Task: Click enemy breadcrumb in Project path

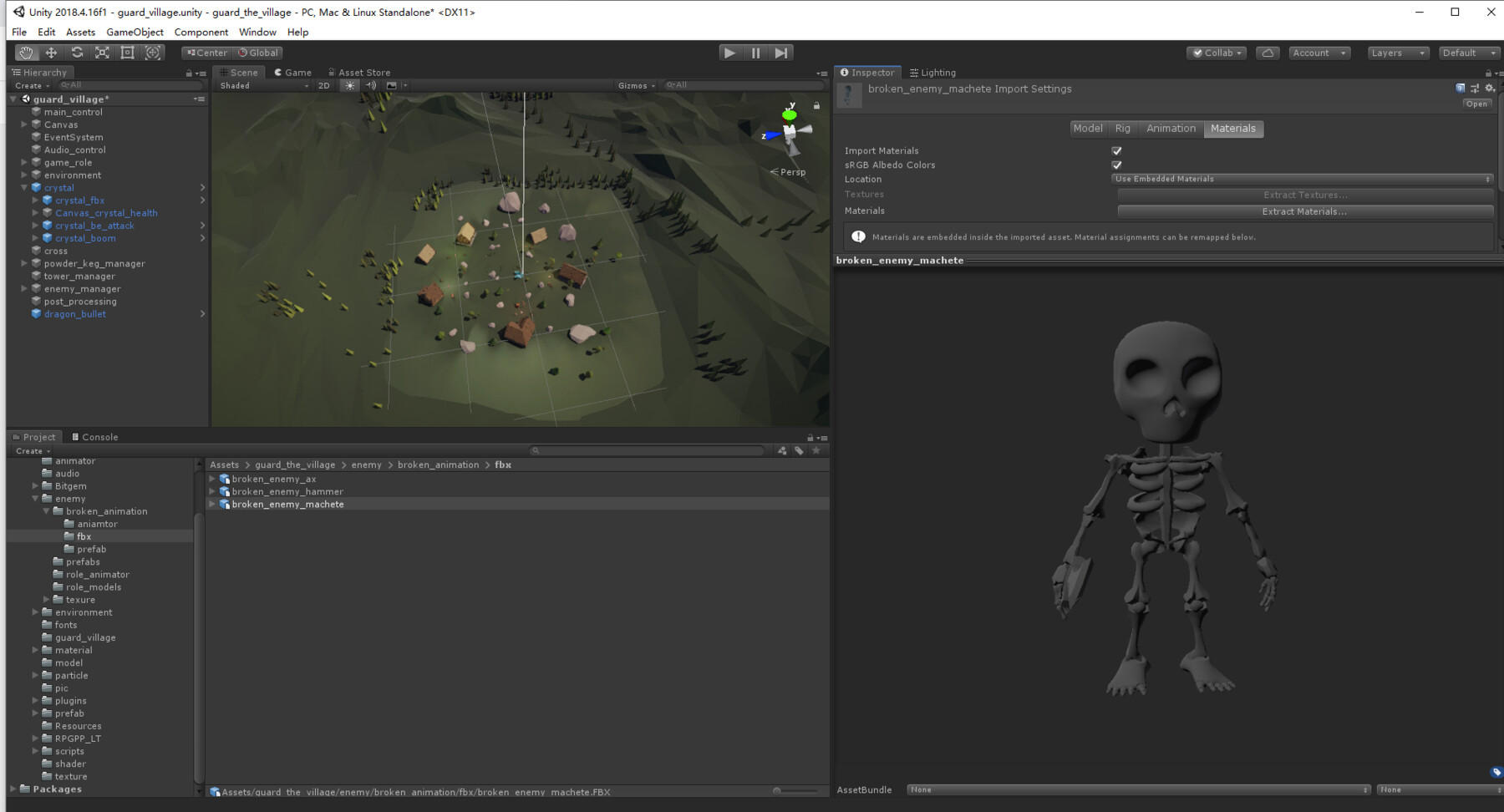Action: [x=366, y=464]
